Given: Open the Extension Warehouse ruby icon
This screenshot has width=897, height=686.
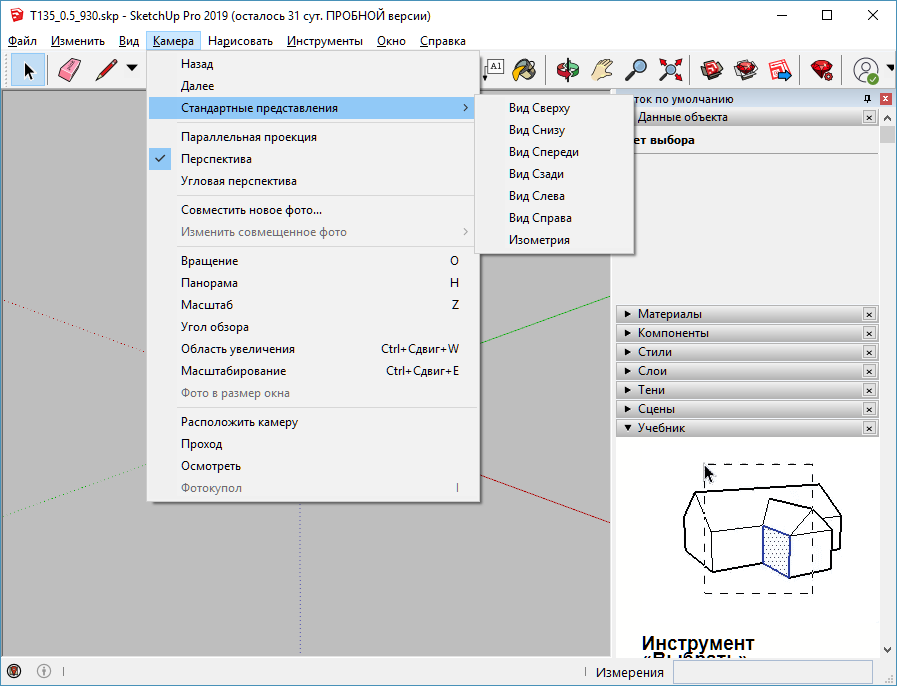Looking at the screenshot, I should (822, 69).
